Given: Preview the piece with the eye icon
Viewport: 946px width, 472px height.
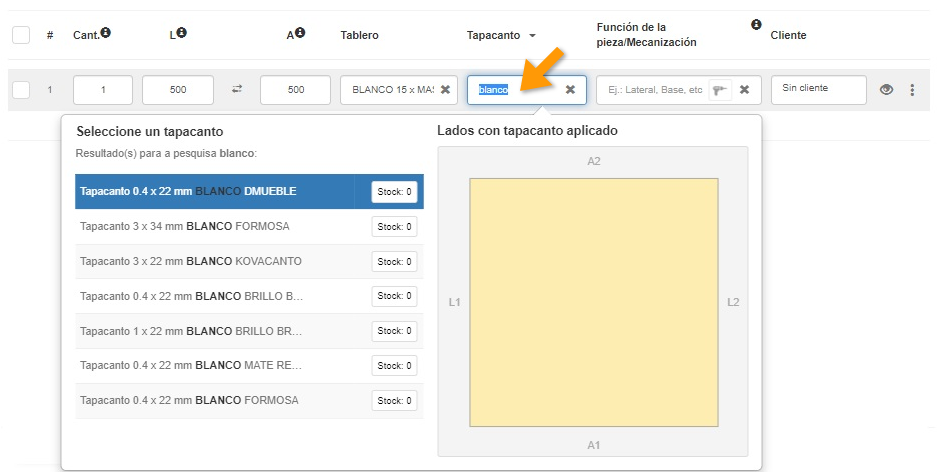Looking at the screenshot, I should click(x=886, y=90).
